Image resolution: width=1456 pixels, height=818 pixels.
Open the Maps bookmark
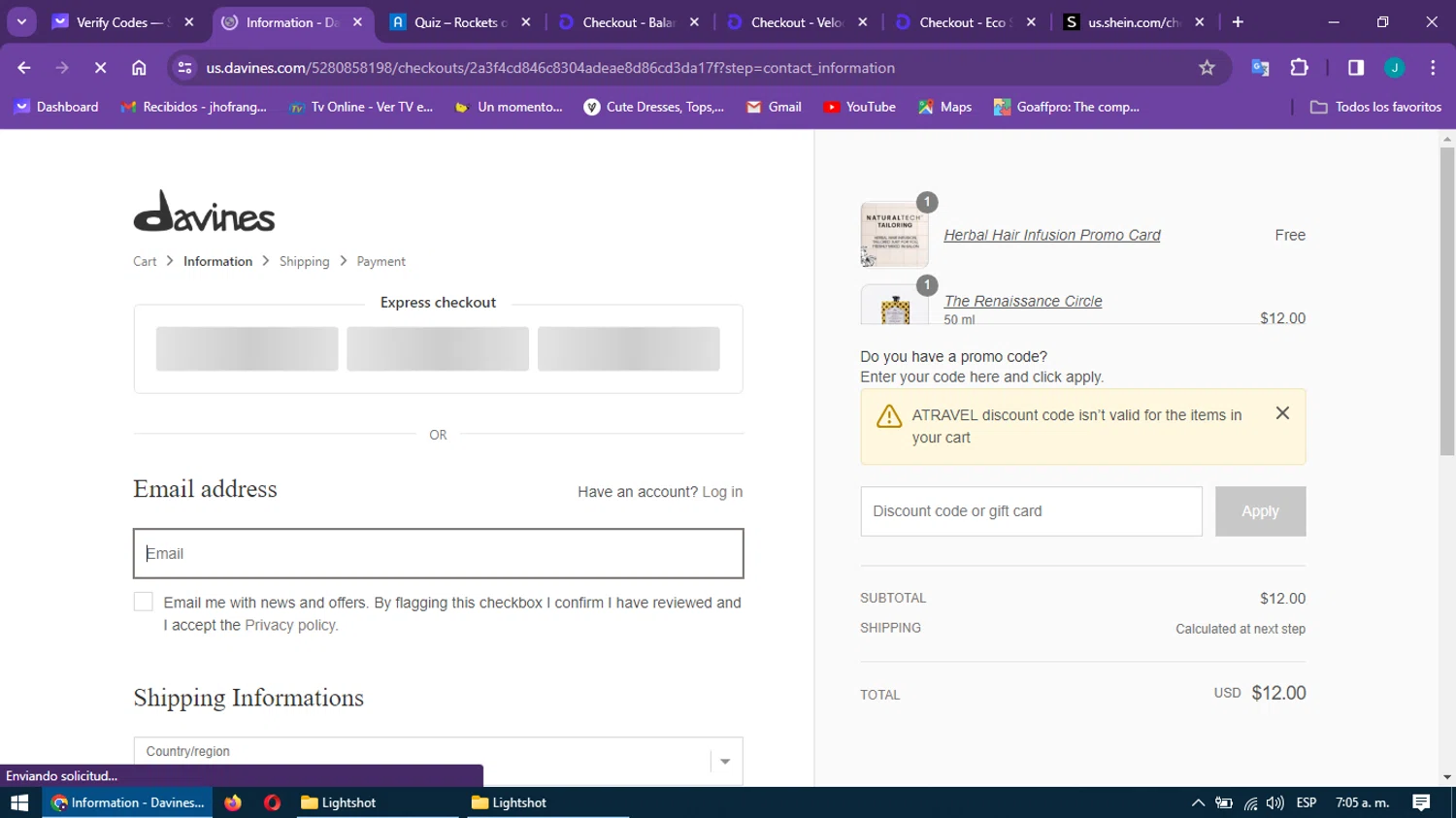tap(945, 107)
